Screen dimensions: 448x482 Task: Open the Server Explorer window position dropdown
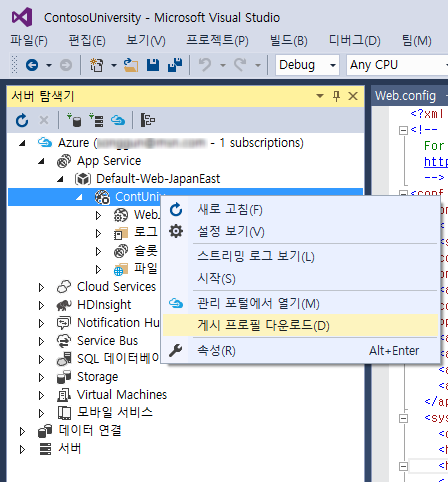320,96
